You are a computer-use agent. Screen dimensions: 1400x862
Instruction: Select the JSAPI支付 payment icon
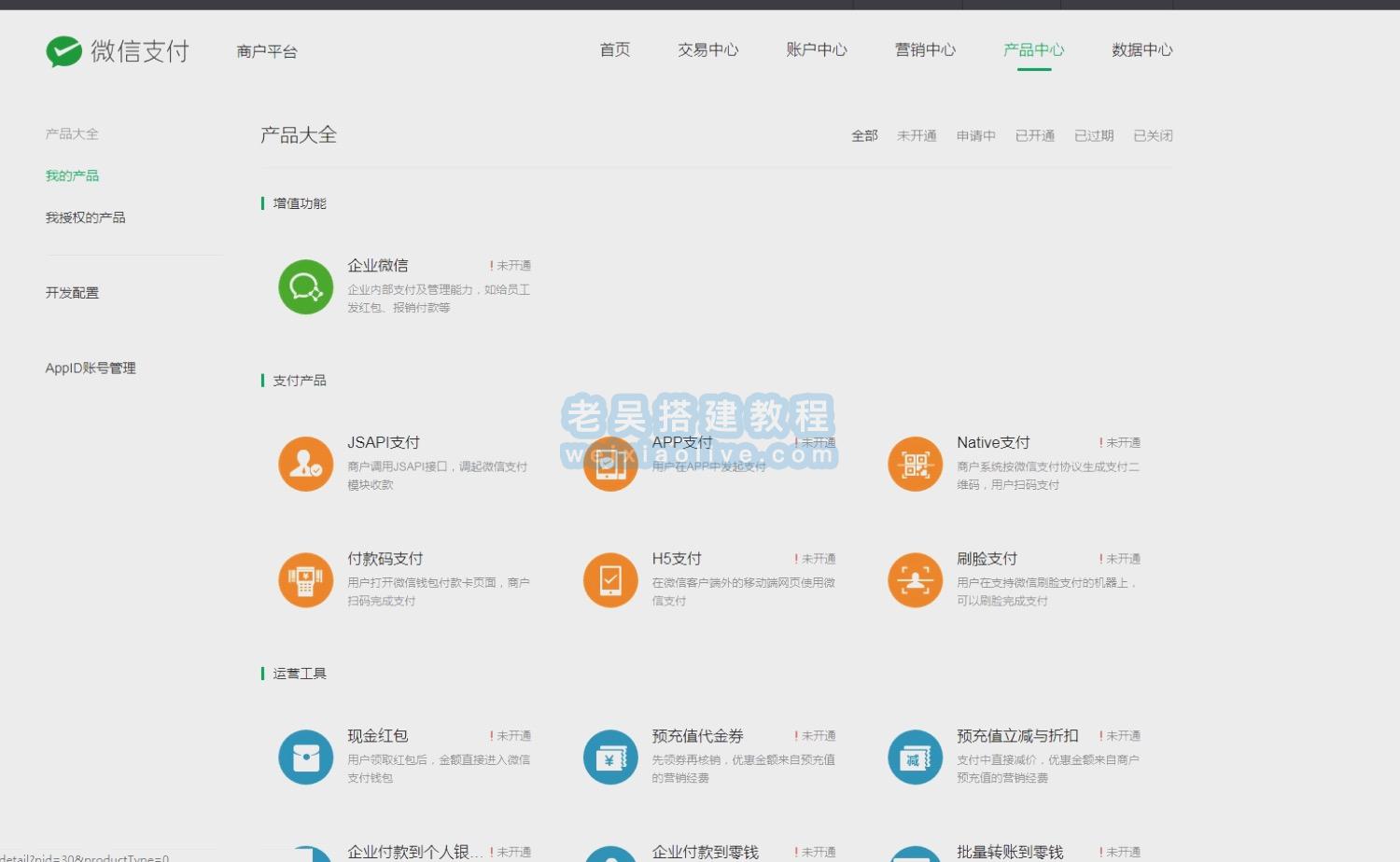pyautogui.click(x=305, y=463)
